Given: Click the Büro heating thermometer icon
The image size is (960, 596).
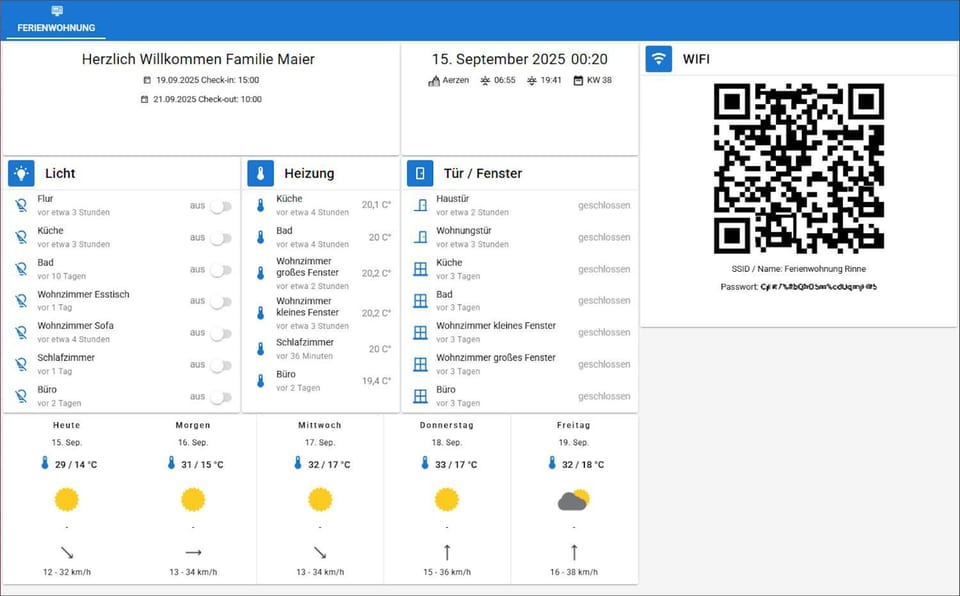Looking at the screenshot, I should tap(261, 381).
